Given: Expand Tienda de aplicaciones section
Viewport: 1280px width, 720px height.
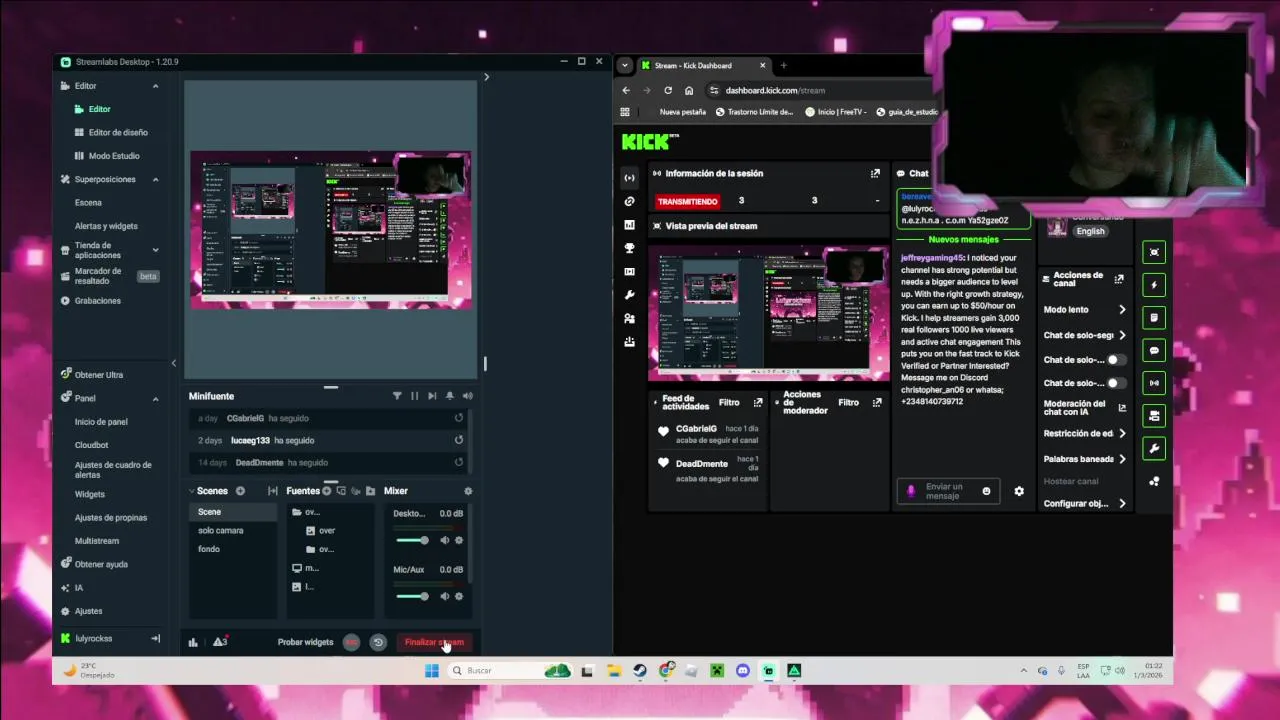Looking at the screenshot, I should point(155,250).
